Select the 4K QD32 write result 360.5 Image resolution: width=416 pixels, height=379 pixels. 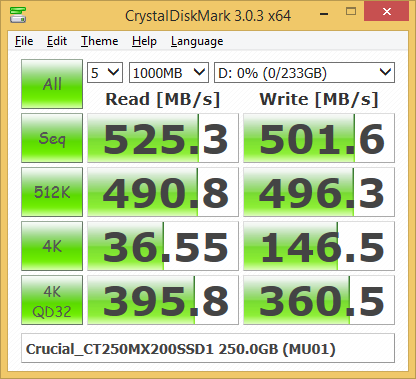(319, 300)
